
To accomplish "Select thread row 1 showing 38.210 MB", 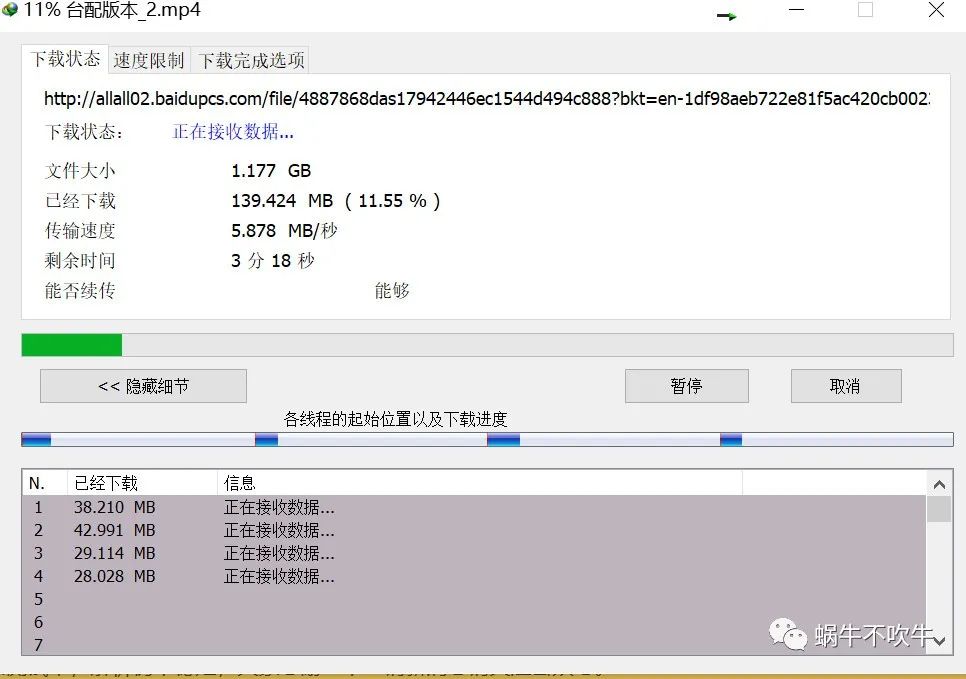I will coord(200,507).
